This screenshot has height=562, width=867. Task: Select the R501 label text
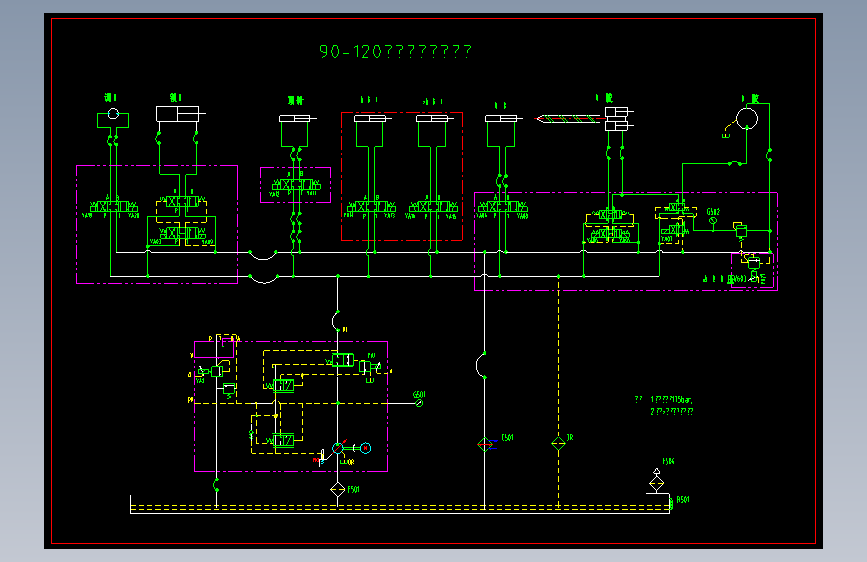click(x=683, y=499)
